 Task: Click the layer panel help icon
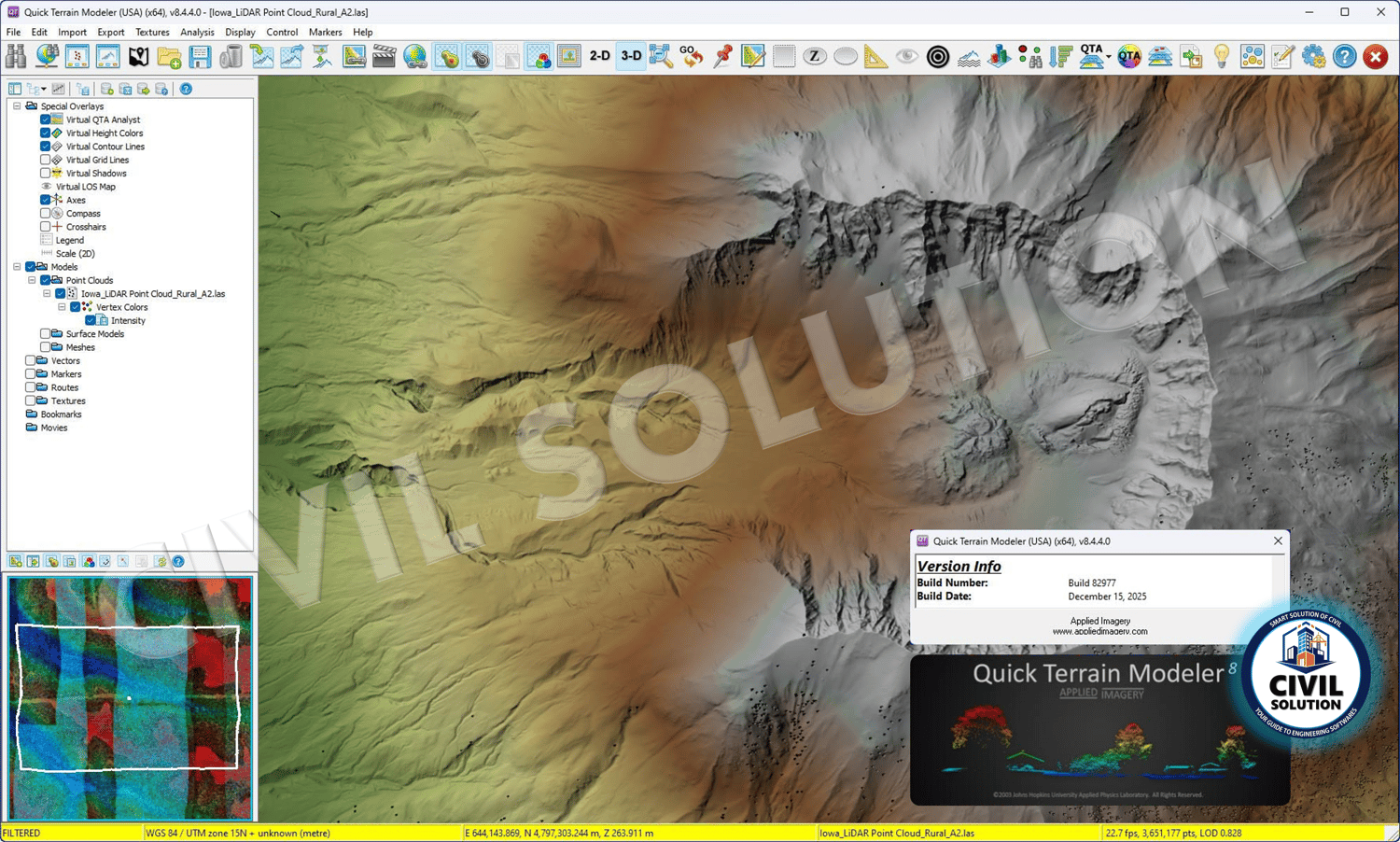186,89
